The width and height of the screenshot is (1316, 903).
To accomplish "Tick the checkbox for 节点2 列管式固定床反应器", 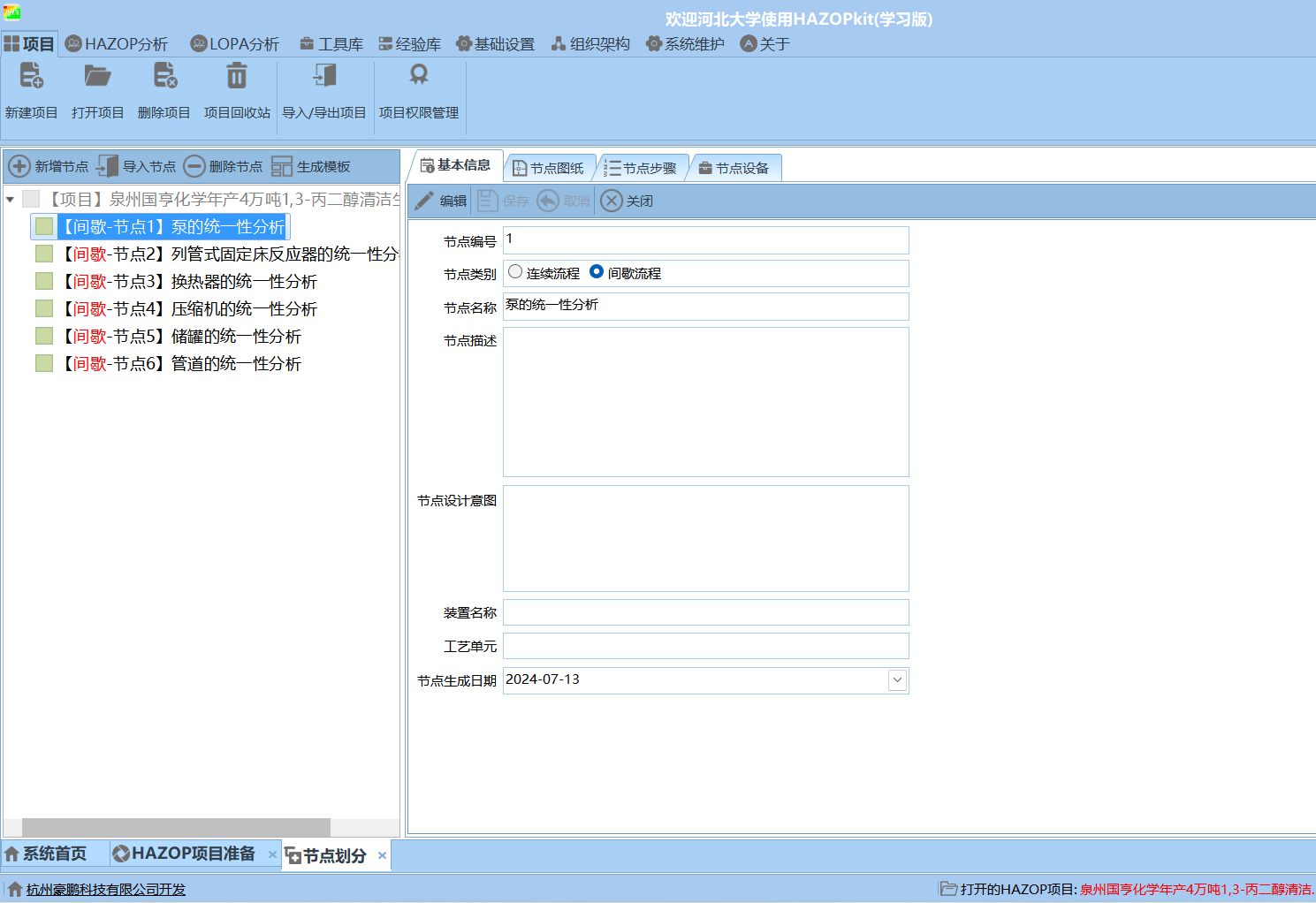I will [44, 254].
